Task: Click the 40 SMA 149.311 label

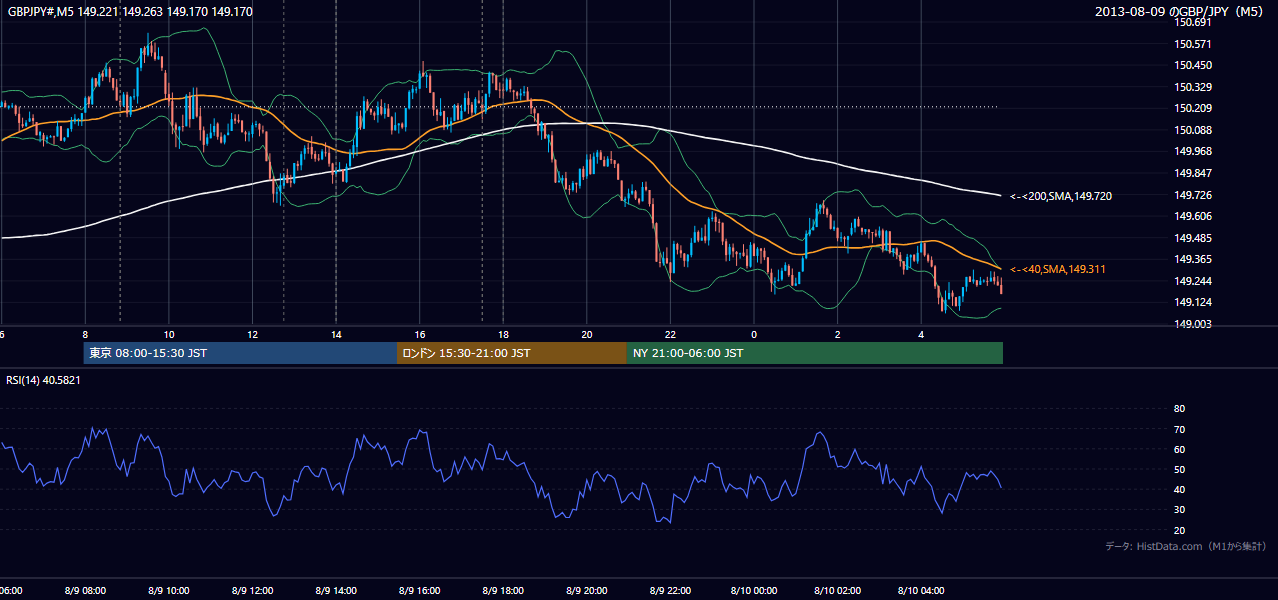Action: pyautogui.click(x=1058, y=269)
